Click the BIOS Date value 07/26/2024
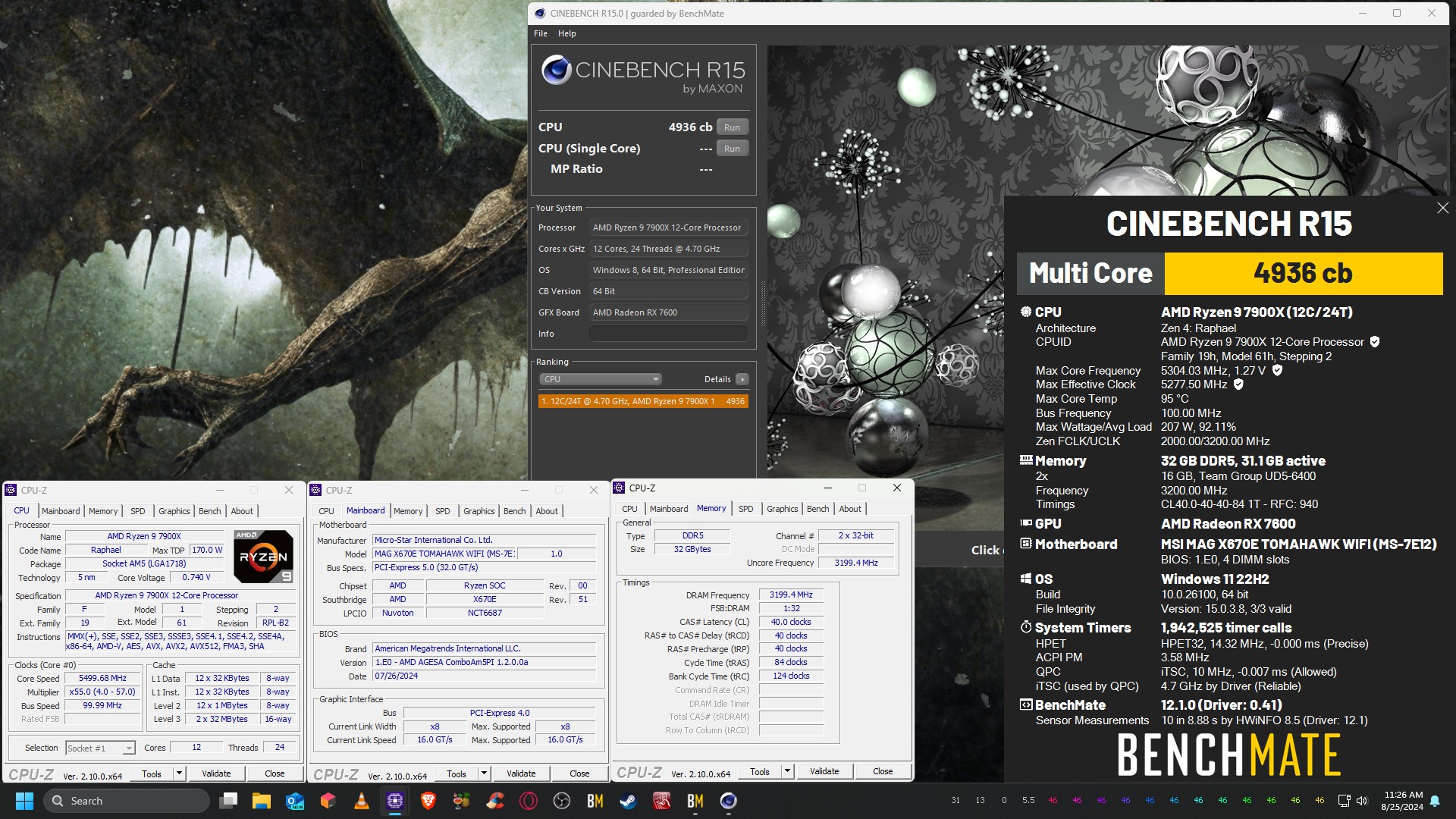Screen dimensions: 1456x819 pos(485,676)
